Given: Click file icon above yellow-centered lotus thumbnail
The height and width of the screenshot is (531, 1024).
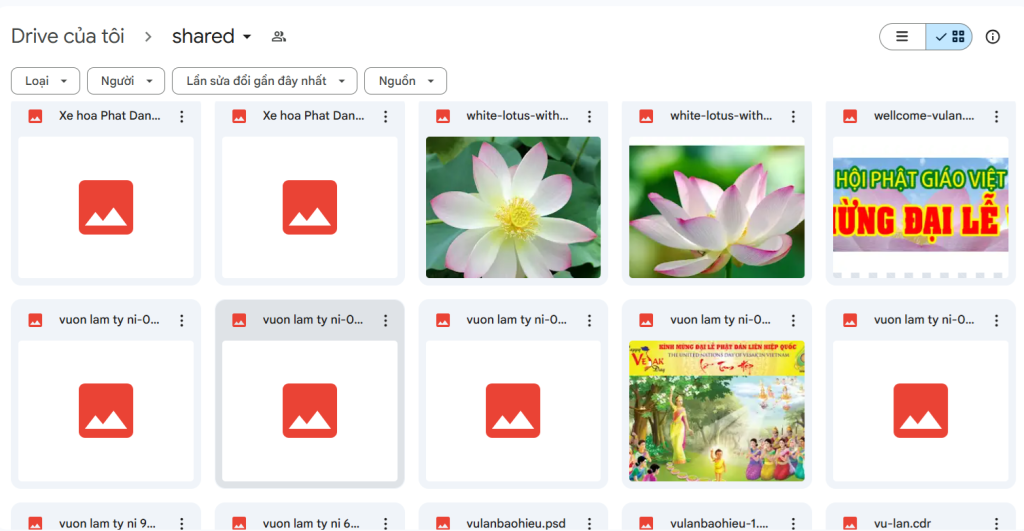Looking at the screenshot, I should pos(443,116).
